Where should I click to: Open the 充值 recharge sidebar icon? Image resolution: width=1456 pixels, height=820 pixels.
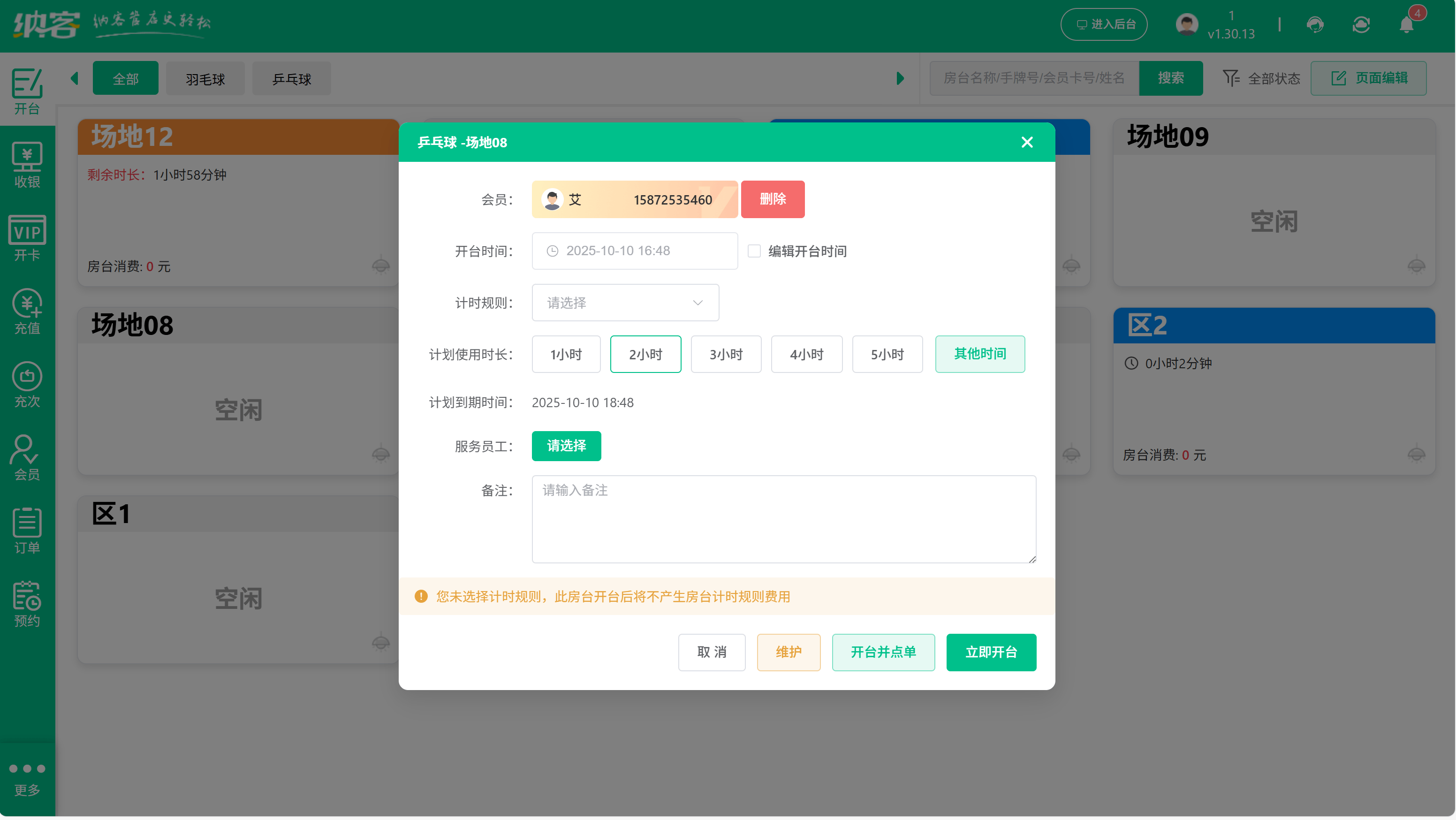click(27, 311)
